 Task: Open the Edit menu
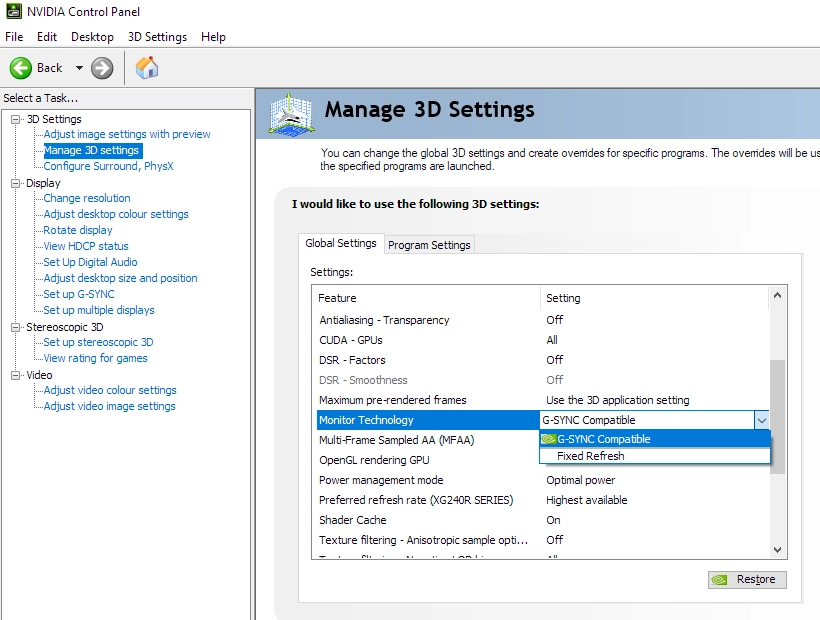[x=47, y=37]
